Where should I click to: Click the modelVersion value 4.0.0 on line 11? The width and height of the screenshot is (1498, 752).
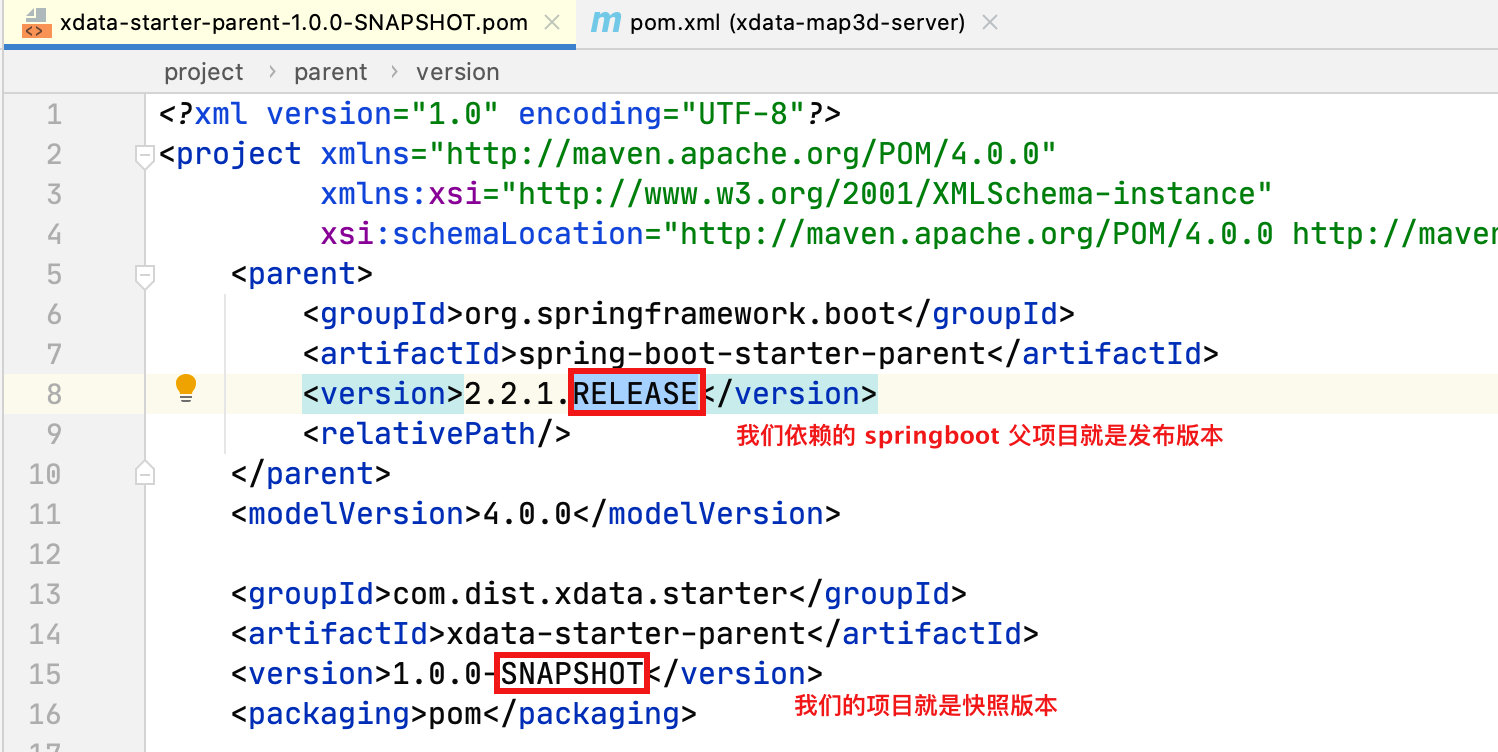click(526, 514)
